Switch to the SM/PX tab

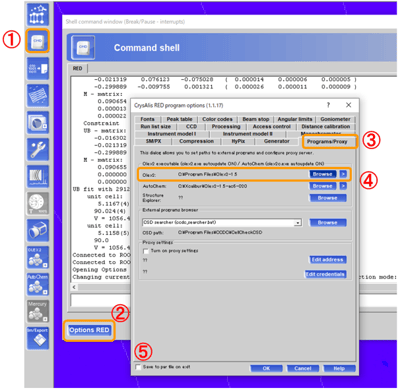click(x=153, y=141)
